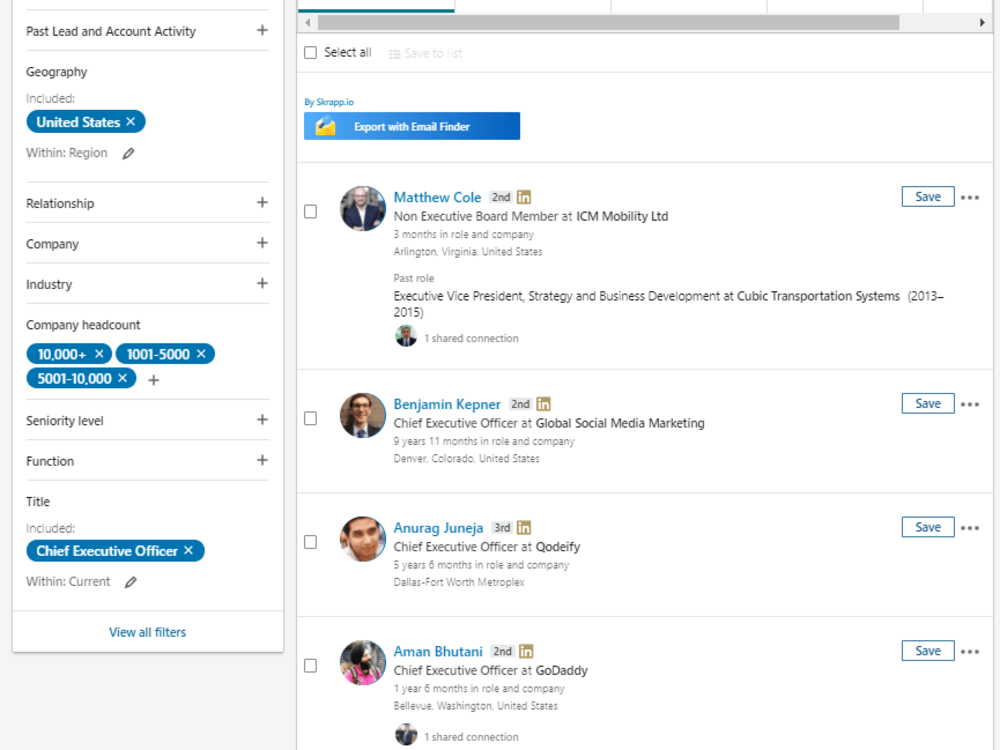Remove the Chief Executive Officer title filter
The width and height of the screenshot is (1000, 750).
188,550
